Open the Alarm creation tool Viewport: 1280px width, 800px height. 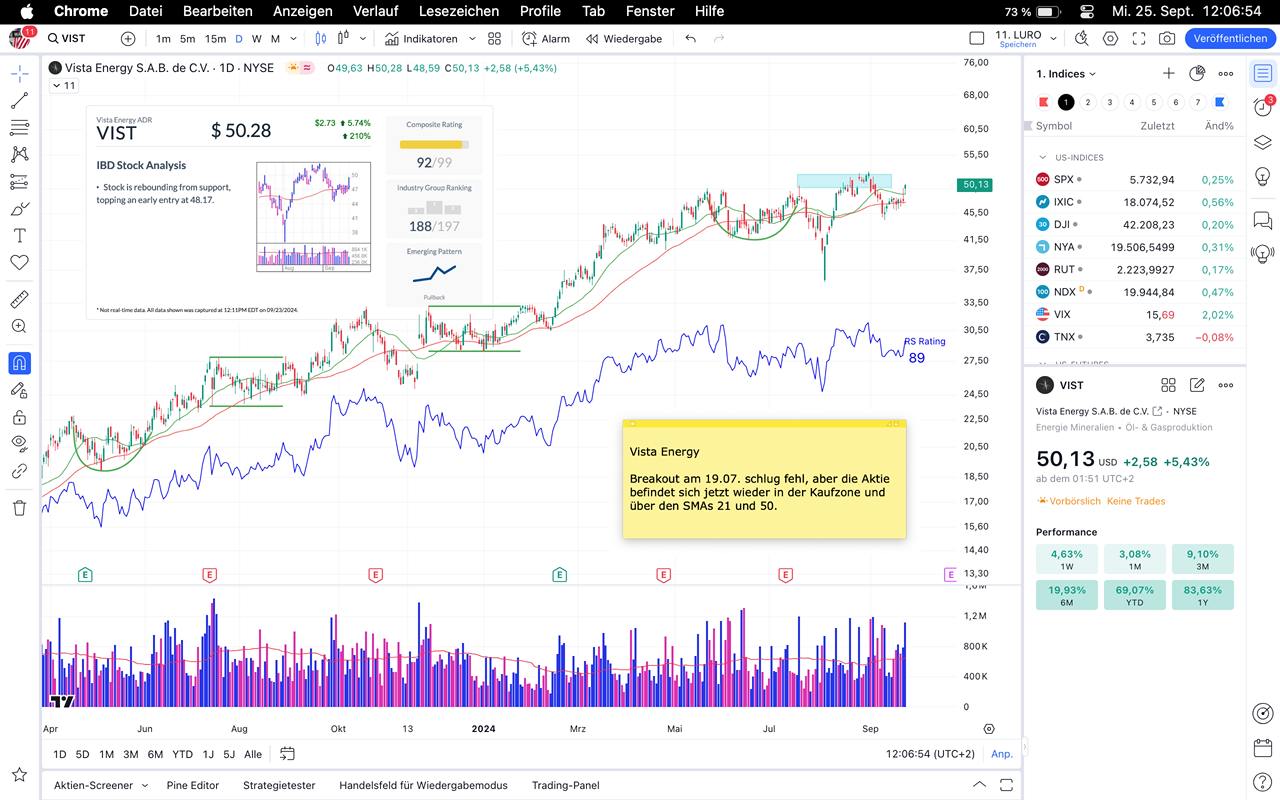click(546, 39)
